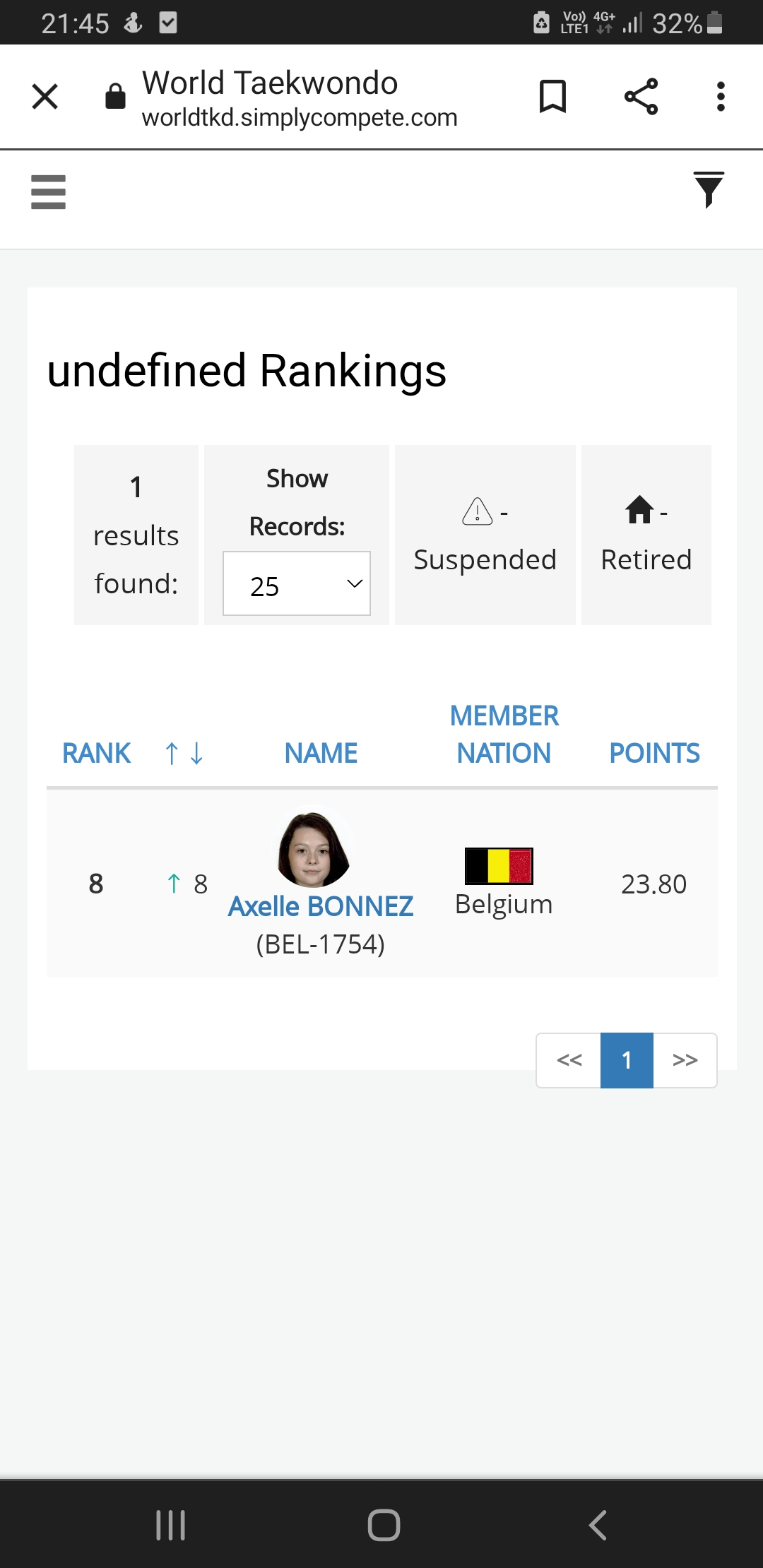
Task: View site security lock info
Action: point(115,96)
